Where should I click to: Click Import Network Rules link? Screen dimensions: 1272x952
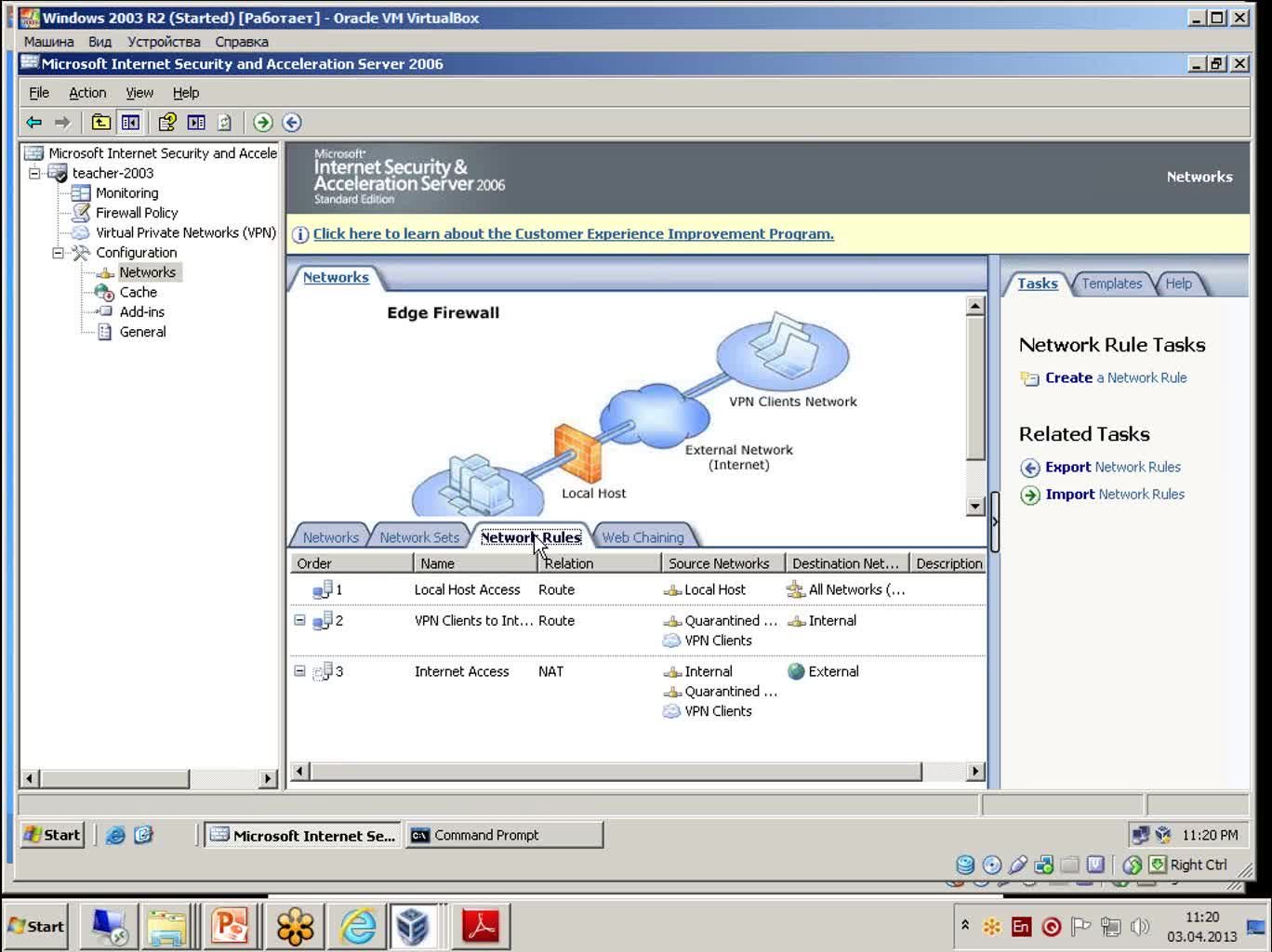click(1115, 494)
